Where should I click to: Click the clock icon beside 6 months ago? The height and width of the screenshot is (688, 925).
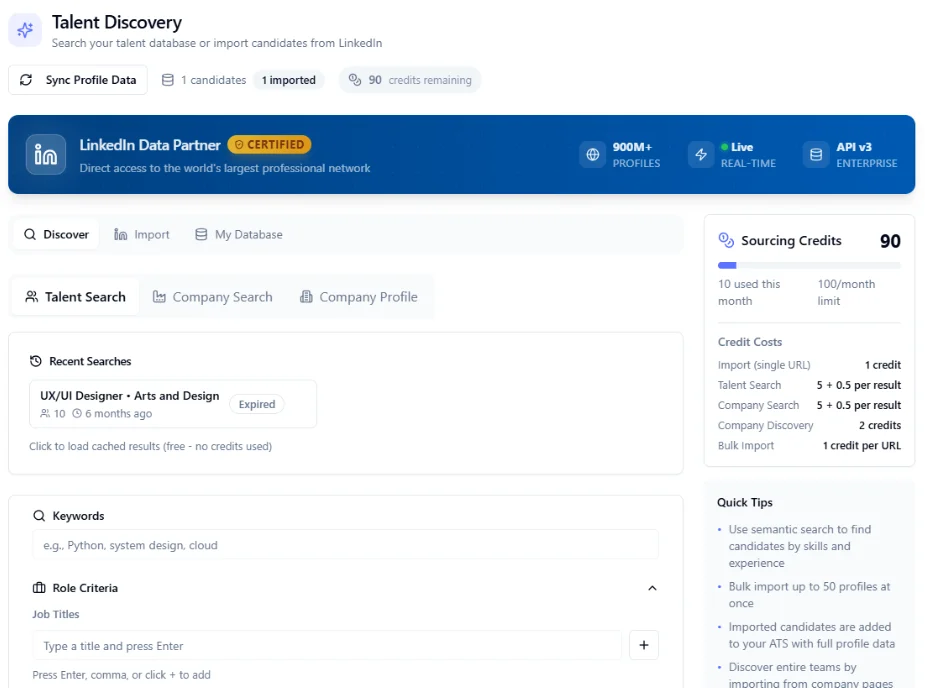[77, 414]
